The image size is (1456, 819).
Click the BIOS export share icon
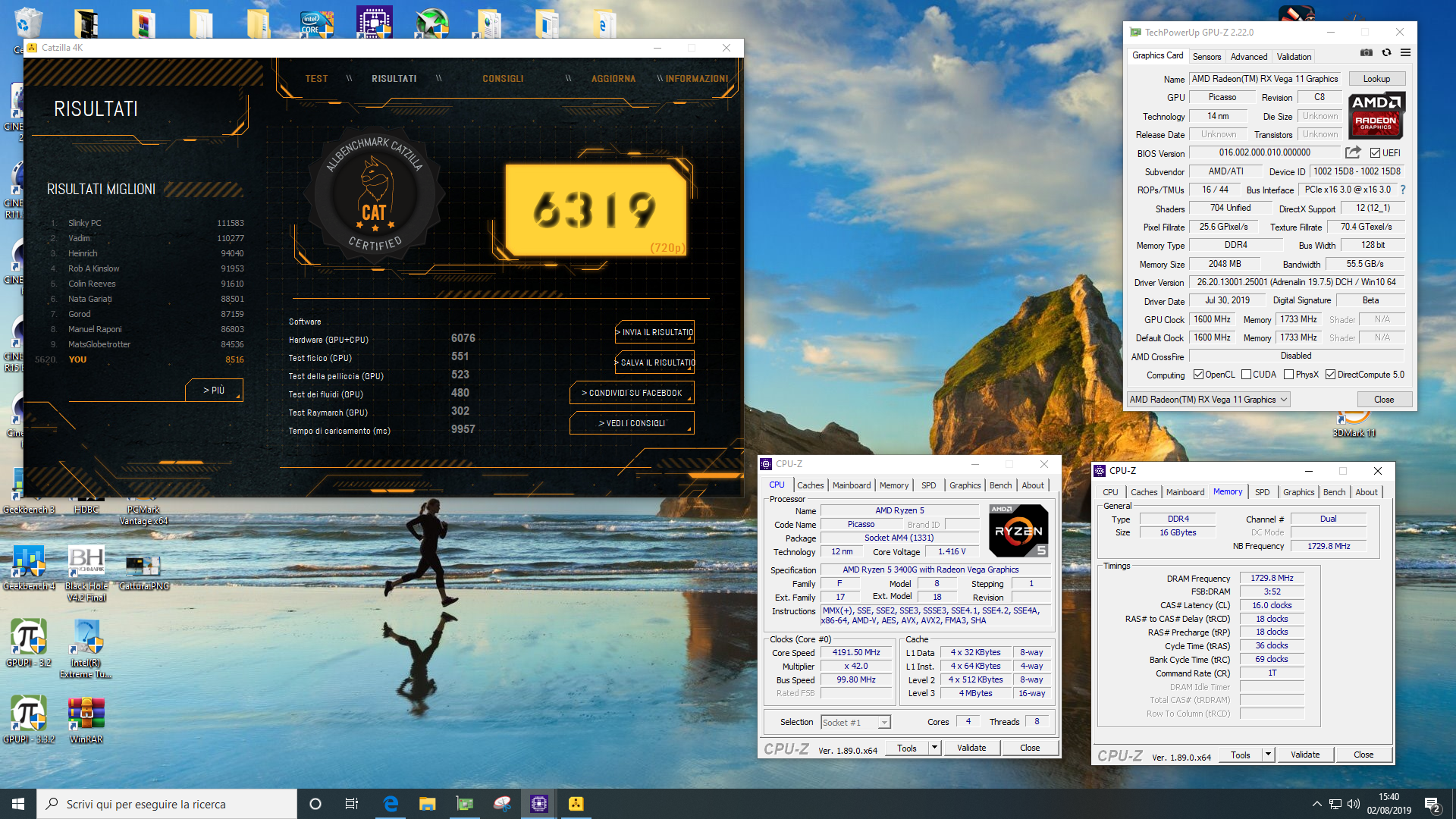[1353, 152]
